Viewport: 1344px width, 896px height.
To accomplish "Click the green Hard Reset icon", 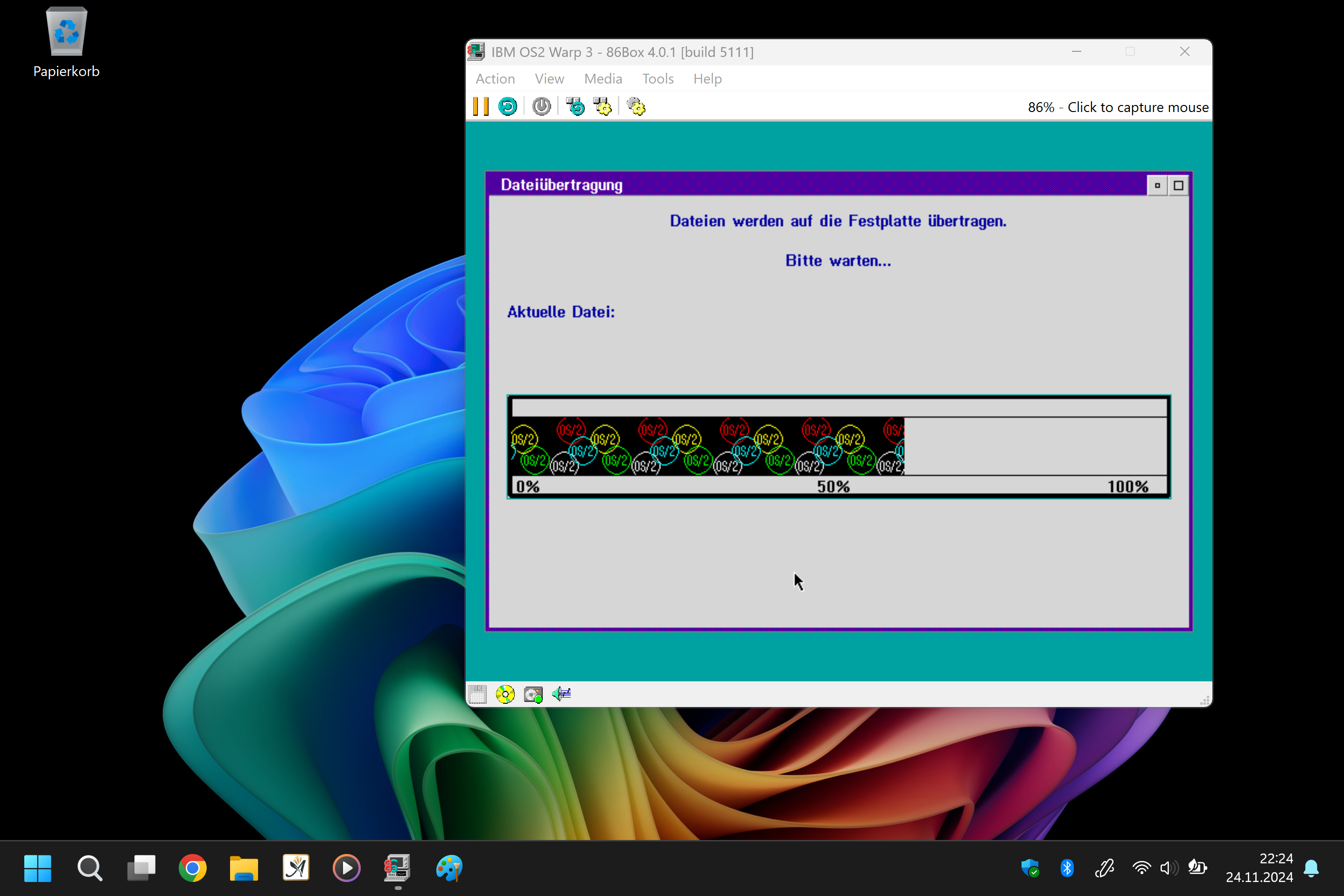I will (507, 106).
